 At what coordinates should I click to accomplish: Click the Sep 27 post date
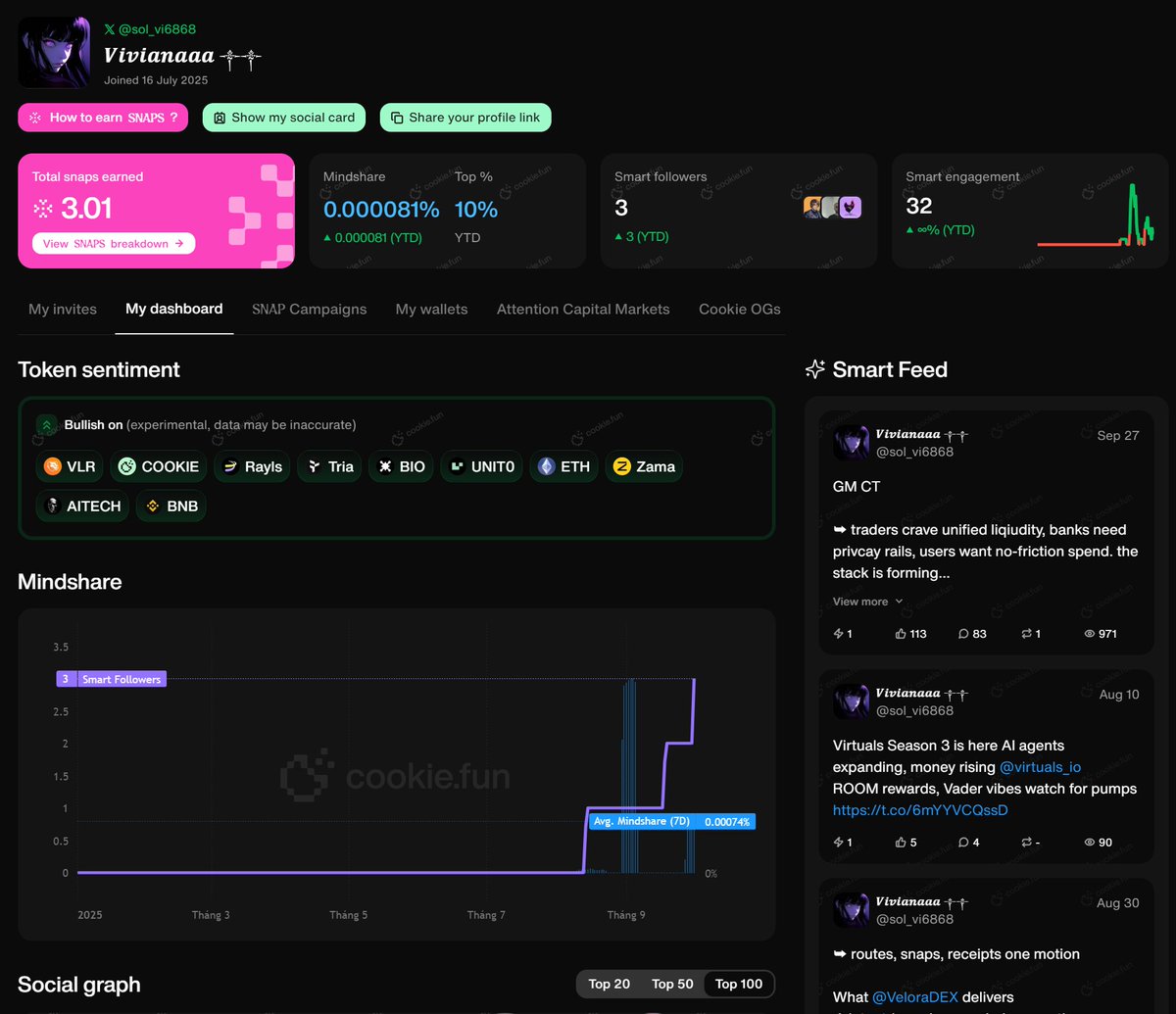point(1118,435)
